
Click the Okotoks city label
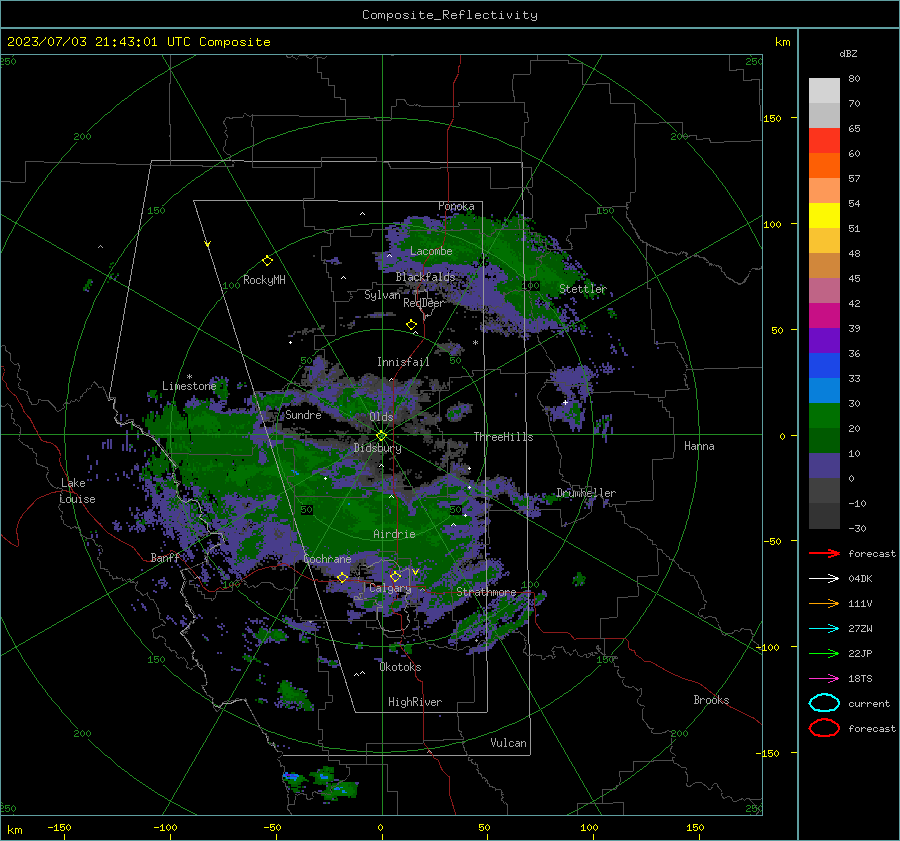(400, 667)
